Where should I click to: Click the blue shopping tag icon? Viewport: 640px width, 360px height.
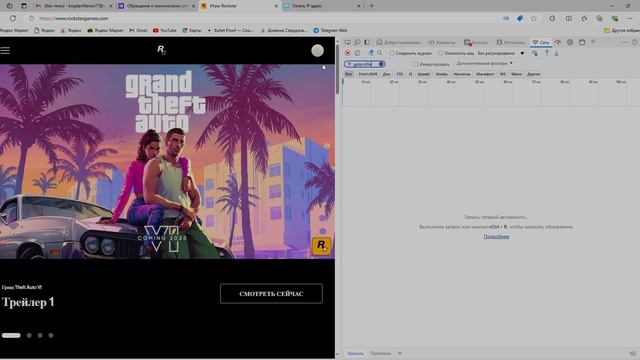(520, 18)
